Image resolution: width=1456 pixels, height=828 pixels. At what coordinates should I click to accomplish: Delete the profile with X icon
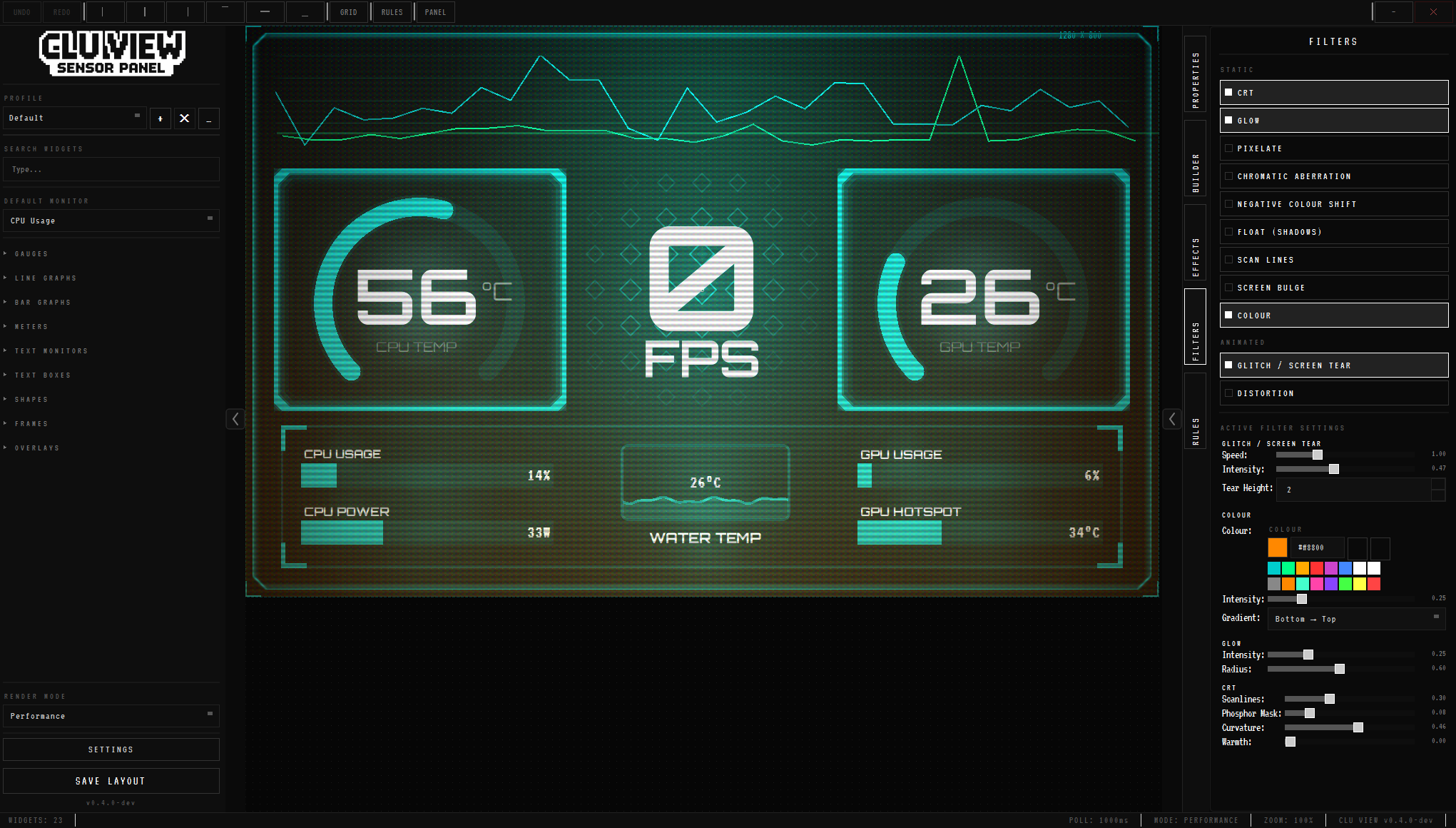coord(185,118)
